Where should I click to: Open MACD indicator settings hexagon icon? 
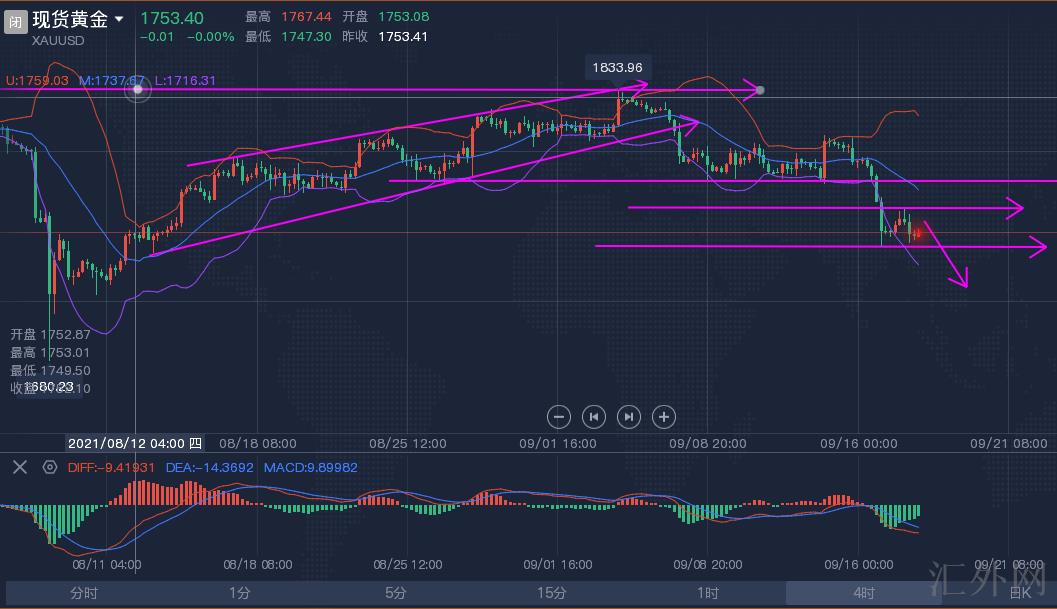point(49,467)
